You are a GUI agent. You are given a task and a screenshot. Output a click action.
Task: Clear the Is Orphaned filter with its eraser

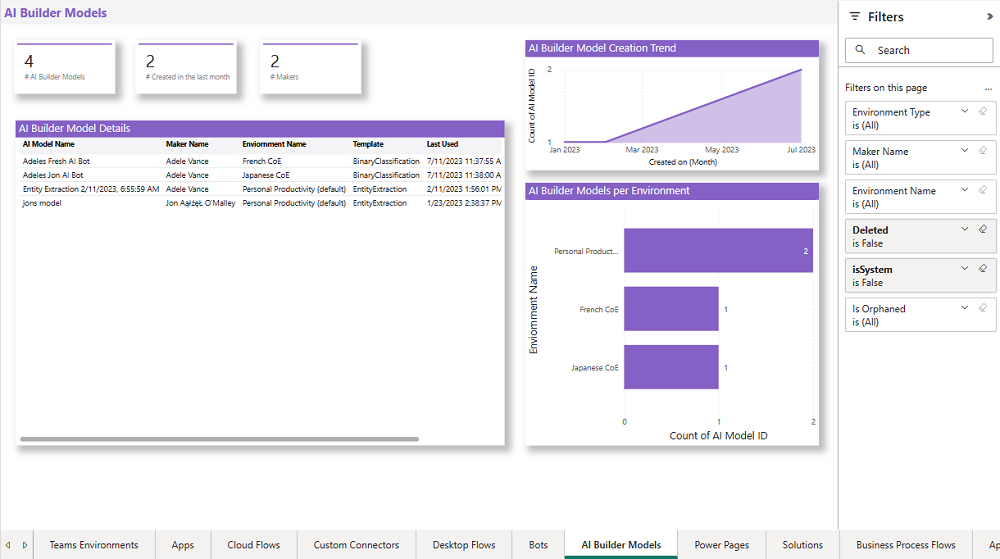point(983,308)
